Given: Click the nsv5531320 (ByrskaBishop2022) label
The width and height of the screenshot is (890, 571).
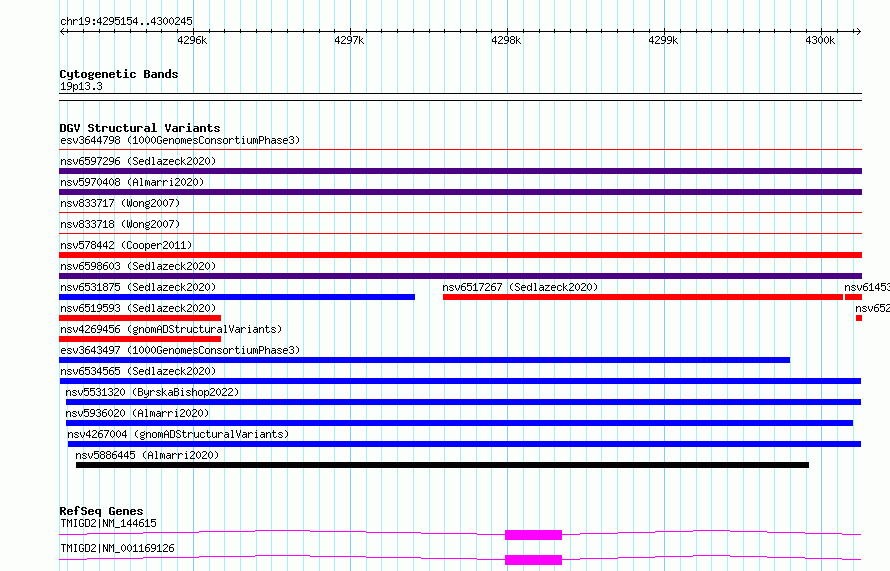Looking at the screenshot, I should click(x=152, y=392).
